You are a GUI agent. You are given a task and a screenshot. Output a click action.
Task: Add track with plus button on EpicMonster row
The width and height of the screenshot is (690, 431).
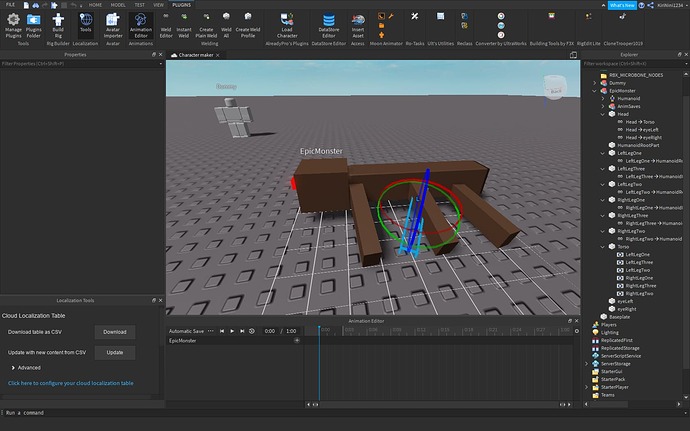[x=297, y=340]
